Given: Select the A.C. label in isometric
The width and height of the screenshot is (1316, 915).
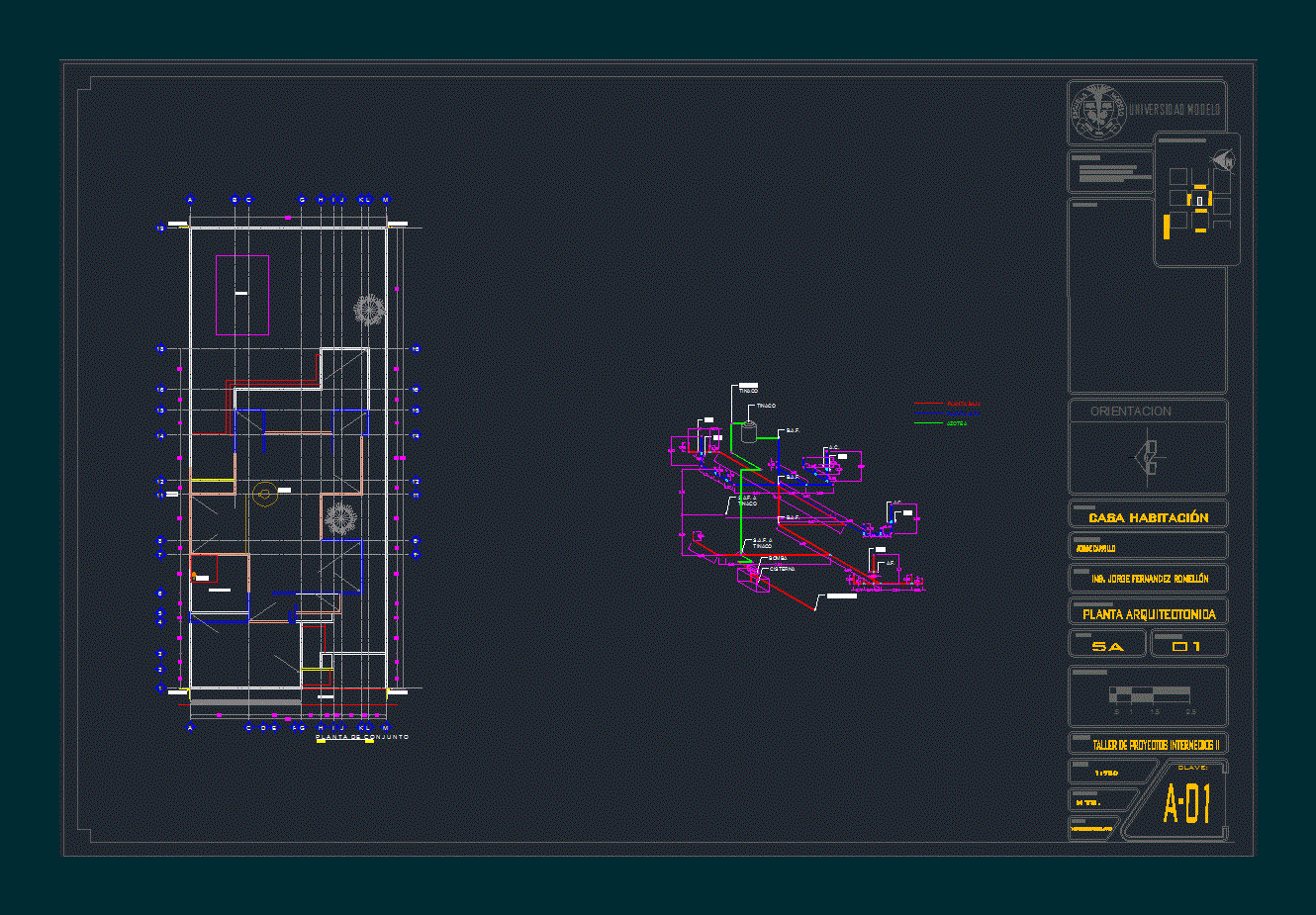Looking at the screenshot, I should click(833, 448).
